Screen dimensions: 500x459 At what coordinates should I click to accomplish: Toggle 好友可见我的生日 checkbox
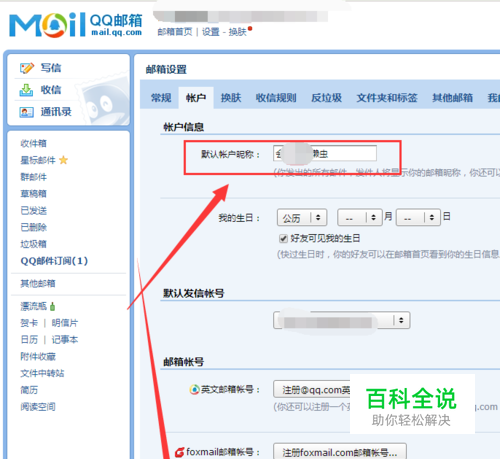(283, 239)
